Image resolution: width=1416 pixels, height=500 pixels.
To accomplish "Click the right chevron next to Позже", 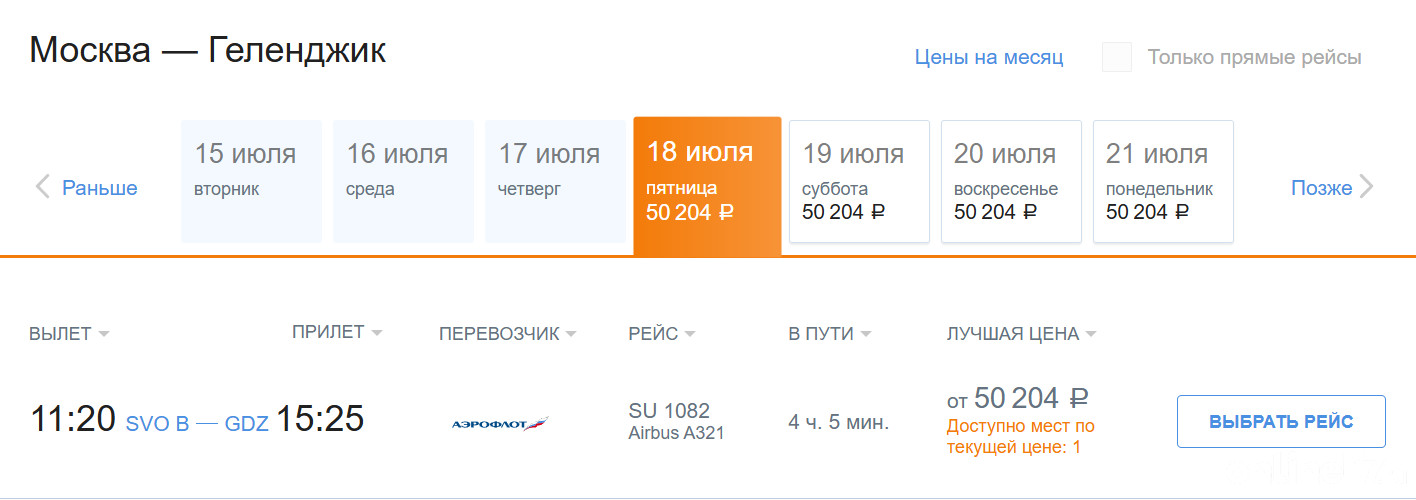I will click(1367, 187).
